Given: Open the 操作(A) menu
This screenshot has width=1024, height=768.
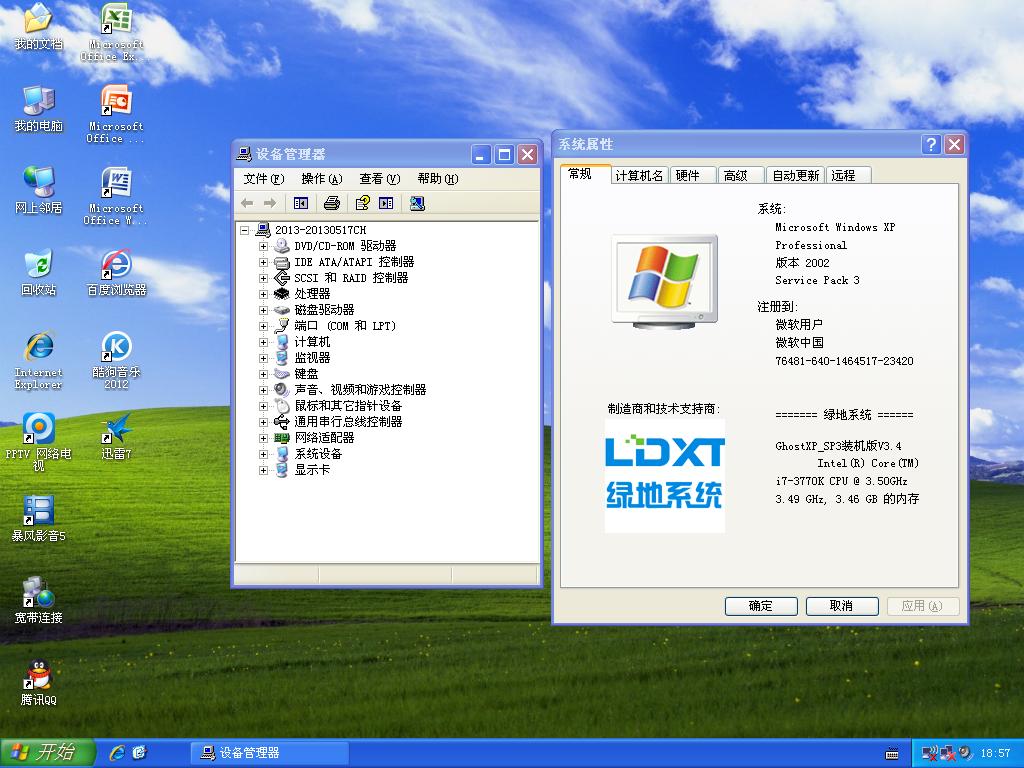Looking at the screenshot, I should (321, 179).
